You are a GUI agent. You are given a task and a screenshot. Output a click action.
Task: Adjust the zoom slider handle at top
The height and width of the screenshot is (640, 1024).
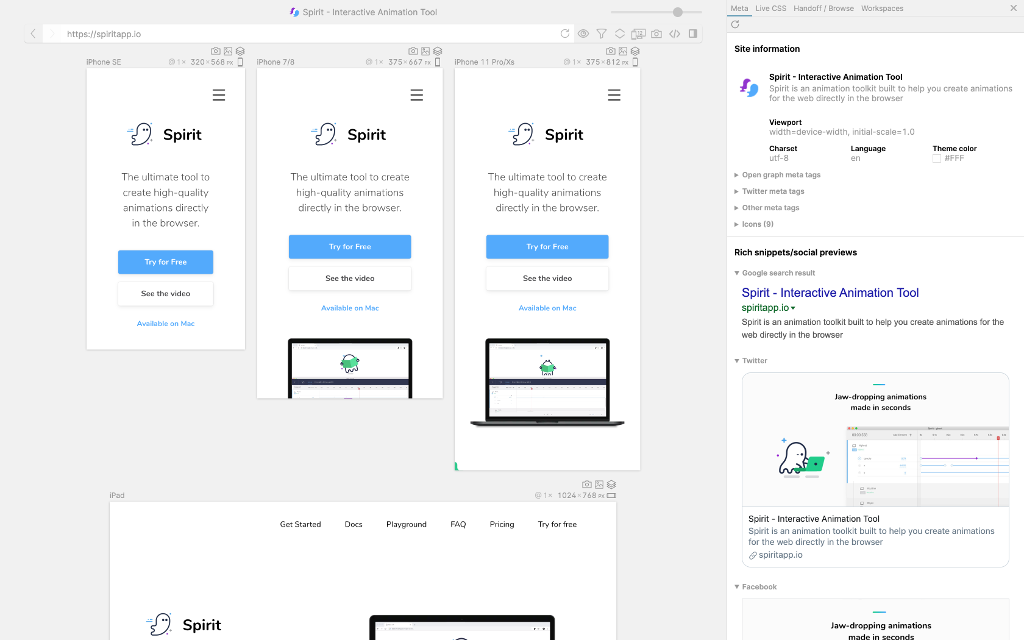coord(678,12)
